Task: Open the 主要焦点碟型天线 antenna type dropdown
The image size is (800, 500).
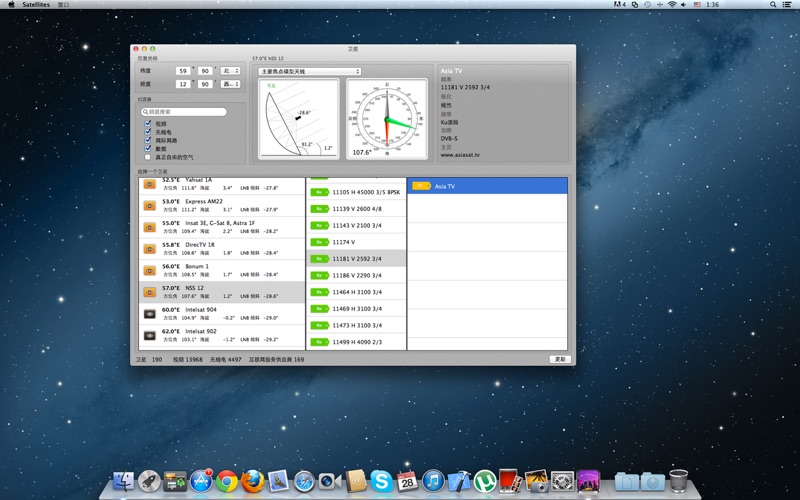Action: coord(310,71)
